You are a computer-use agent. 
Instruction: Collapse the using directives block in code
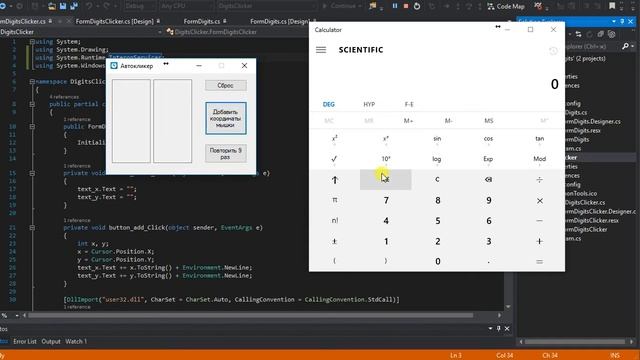[32, 42]
